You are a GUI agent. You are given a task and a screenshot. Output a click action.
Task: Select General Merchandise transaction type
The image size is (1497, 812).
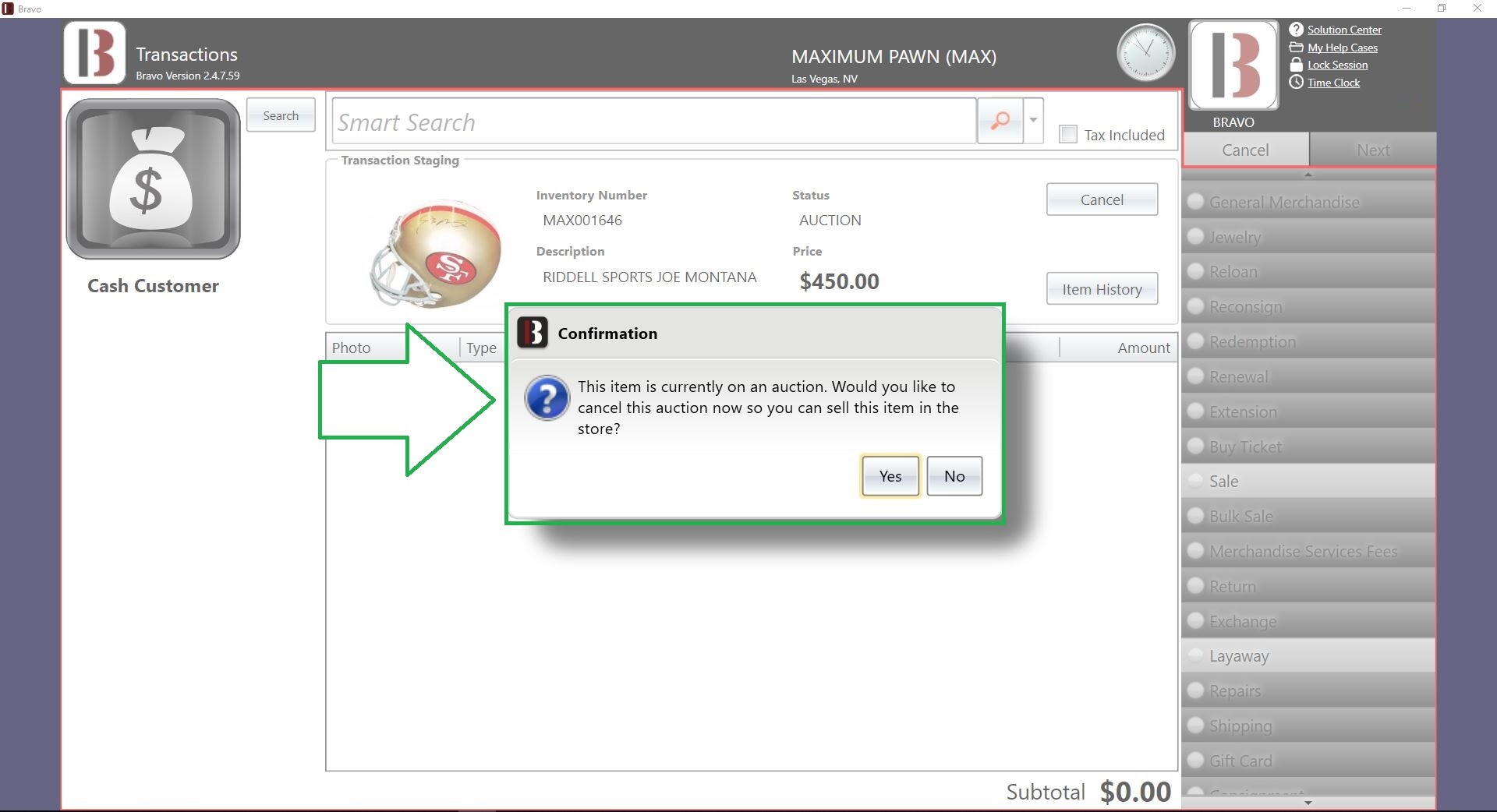tap(1308, 202)
